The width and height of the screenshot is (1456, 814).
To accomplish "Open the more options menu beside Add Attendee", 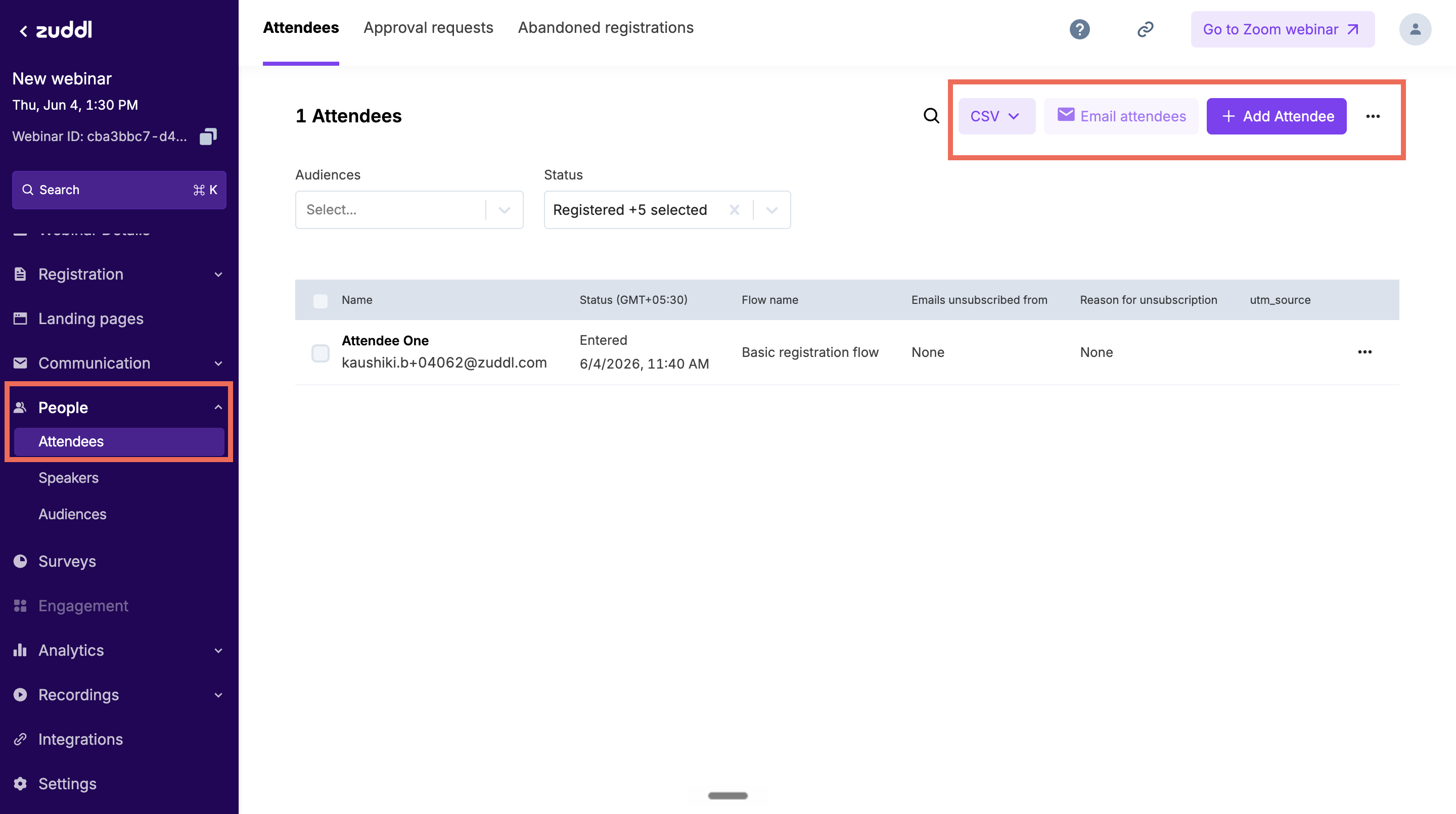I will pos(1373,116).
